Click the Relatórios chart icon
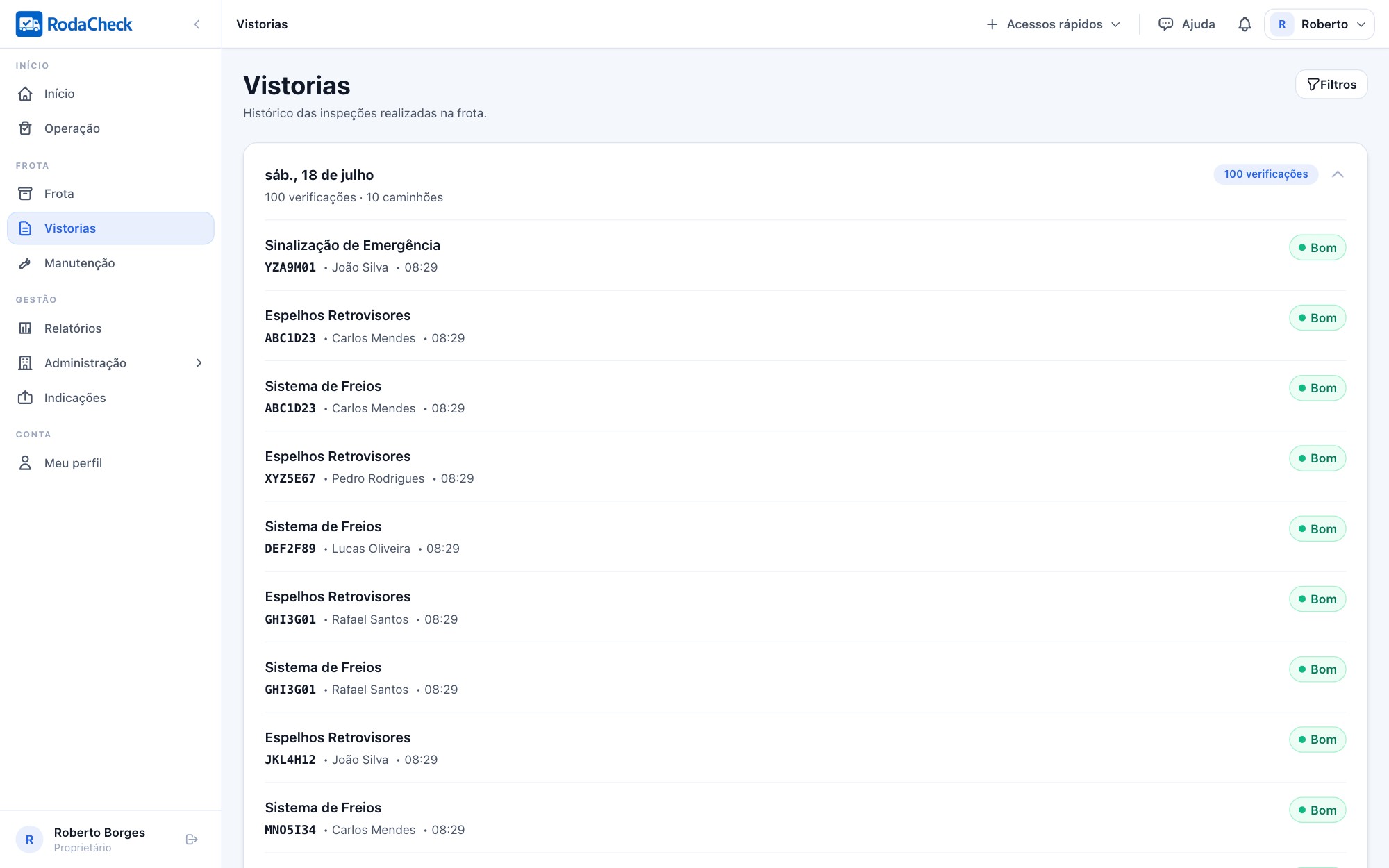 pos(26,328)
